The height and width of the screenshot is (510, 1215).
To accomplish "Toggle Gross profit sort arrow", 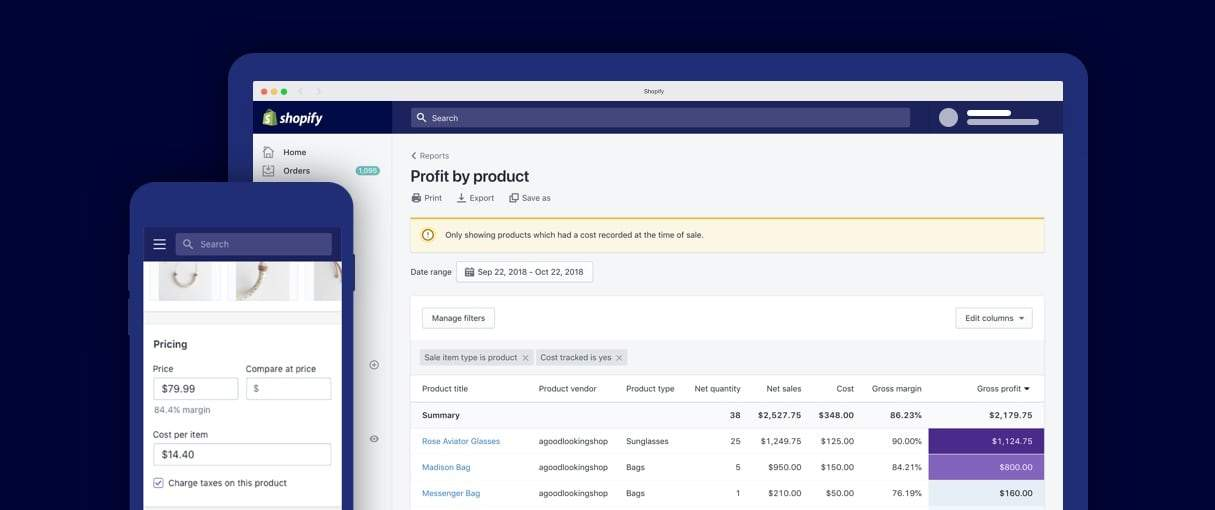I will pos(1027,389).
